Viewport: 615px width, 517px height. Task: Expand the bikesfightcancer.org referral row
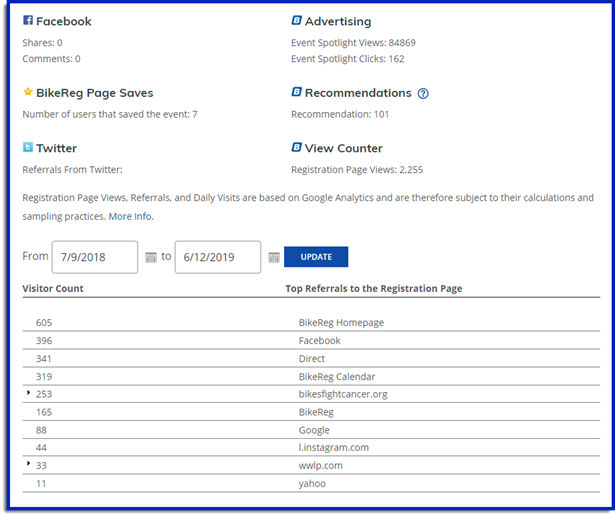tap(28, 392)
